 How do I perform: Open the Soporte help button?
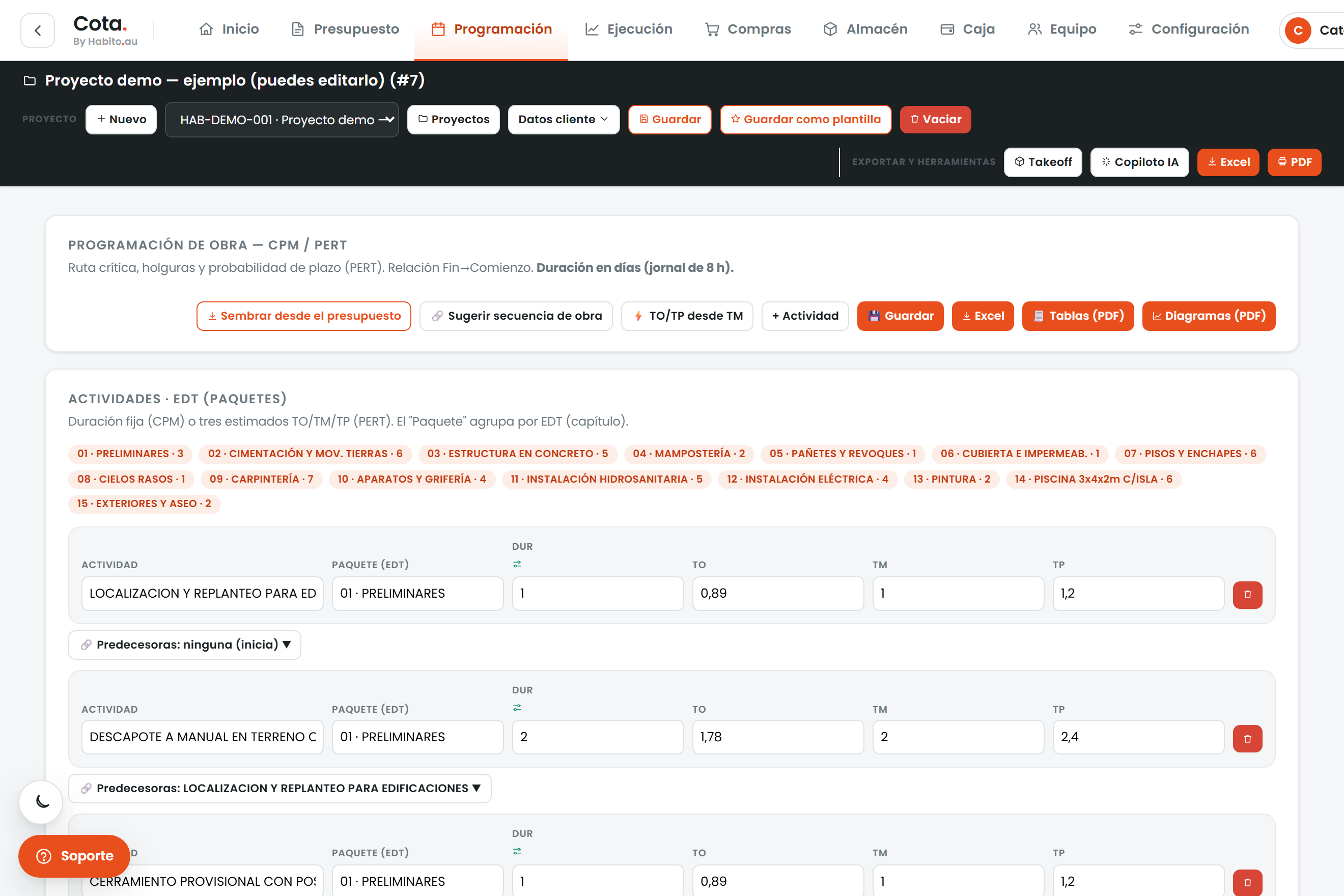(74, 856)
